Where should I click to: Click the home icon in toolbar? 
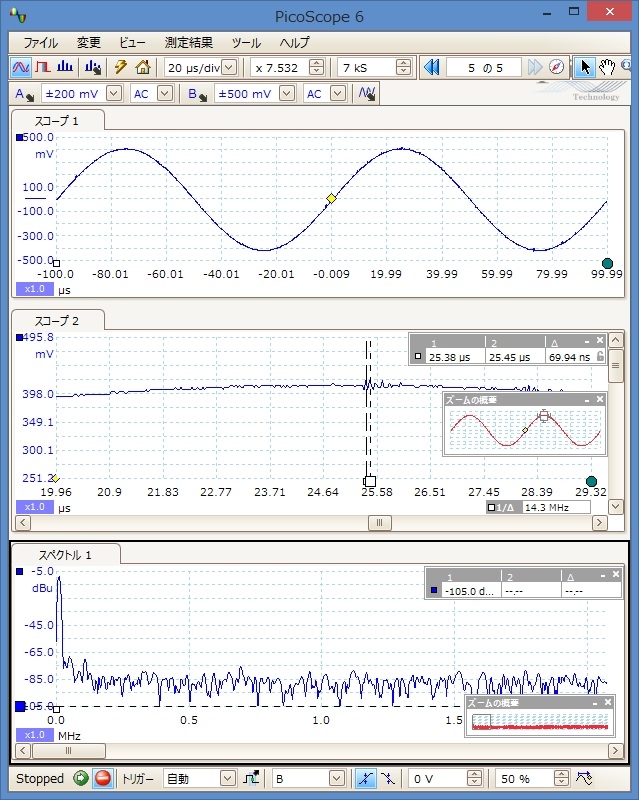[143, 67]
